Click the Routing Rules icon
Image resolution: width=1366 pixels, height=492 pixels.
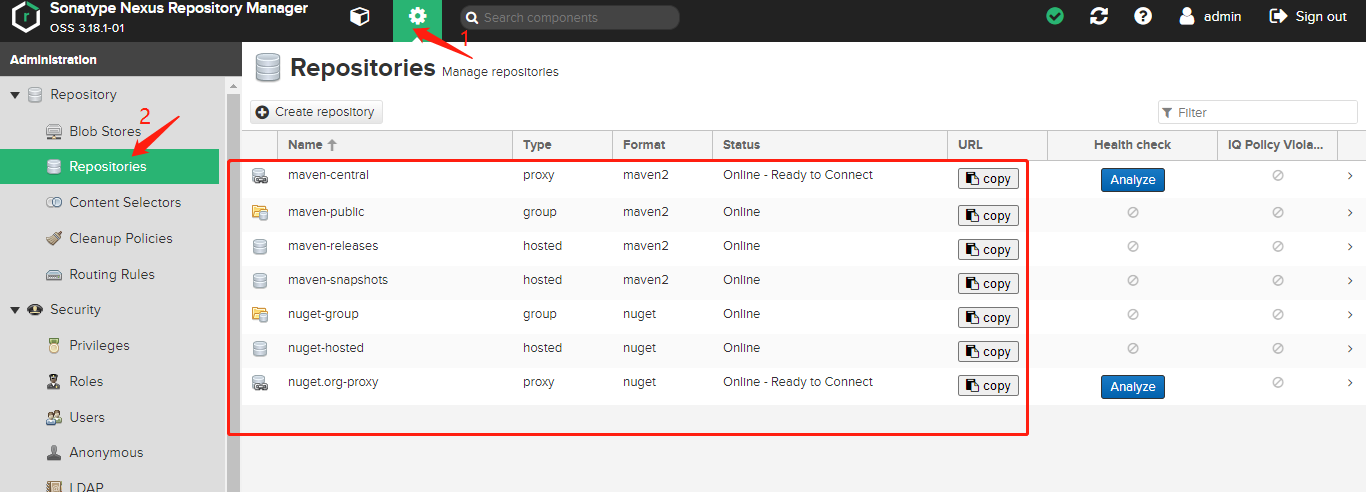coord(54,274)
